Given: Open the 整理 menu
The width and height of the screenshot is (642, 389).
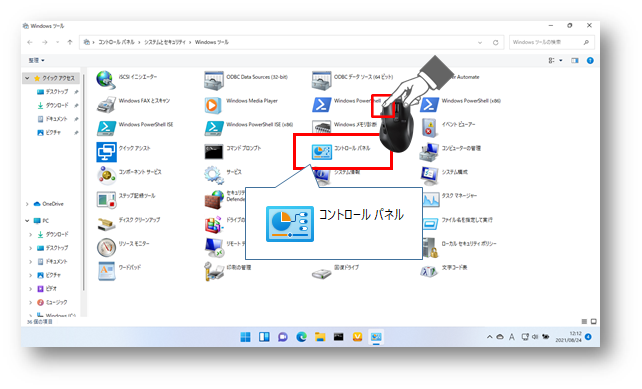Looking at the screenshot, I should point(36,60).
